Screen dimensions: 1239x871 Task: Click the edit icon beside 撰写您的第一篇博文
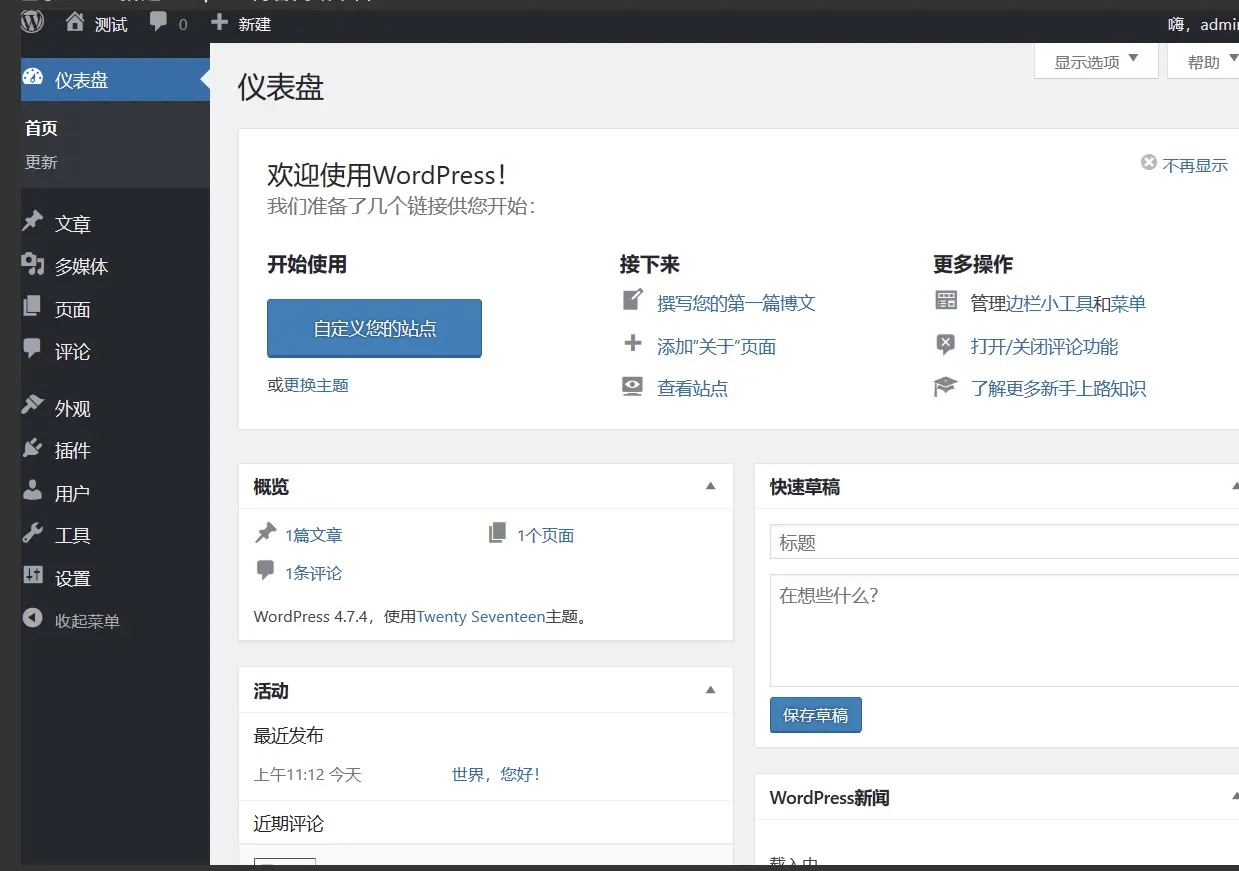(632, 300)
